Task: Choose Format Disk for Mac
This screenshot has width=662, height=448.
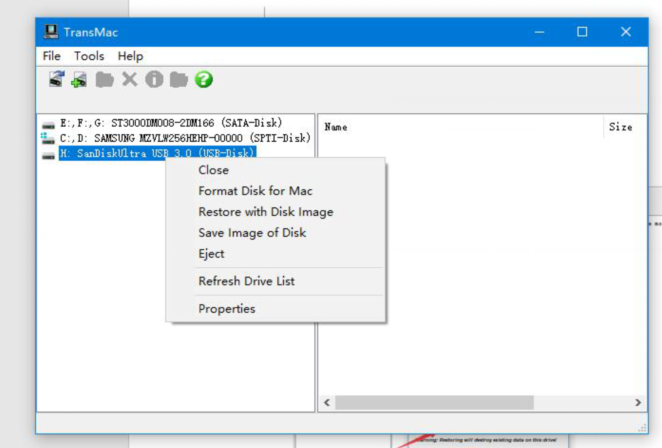Action: (276, 191)
